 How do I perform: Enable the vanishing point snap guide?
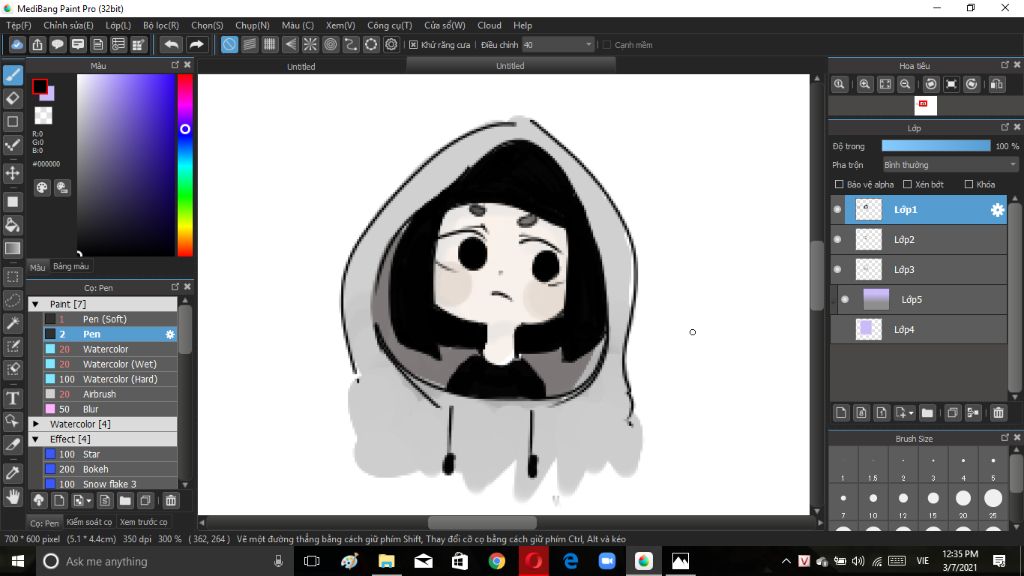coord(290,44)
